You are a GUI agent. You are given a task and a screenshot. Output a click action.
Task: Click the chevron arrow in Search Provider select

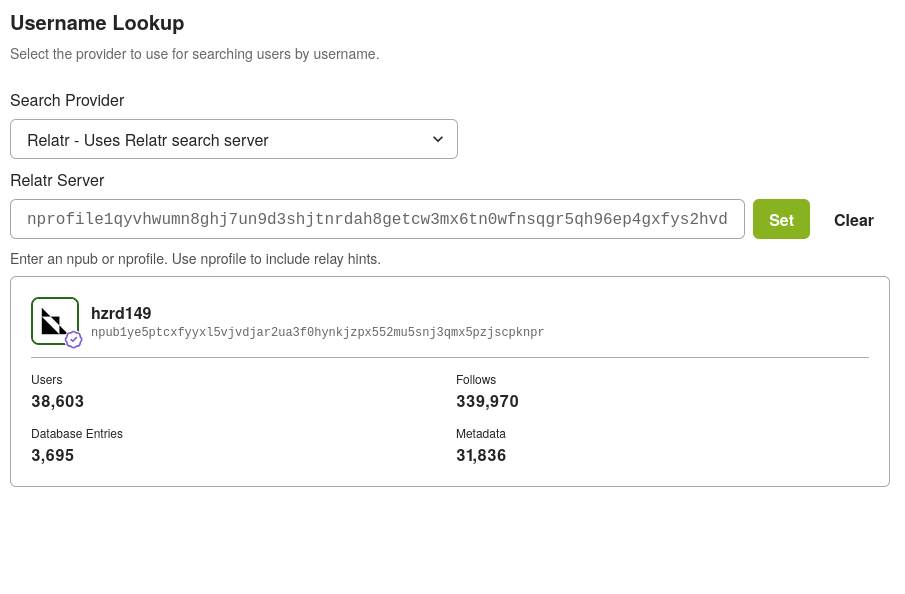coord(437,139)
